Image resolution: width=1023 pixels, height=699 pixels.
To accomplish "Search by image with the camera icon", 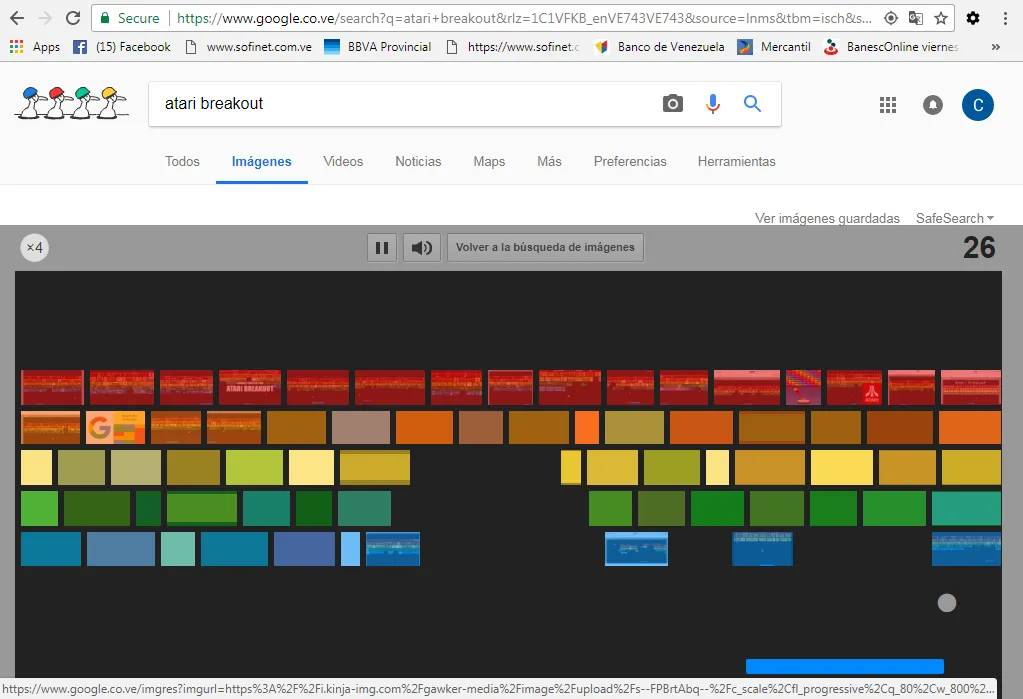I will pos(673,104).
